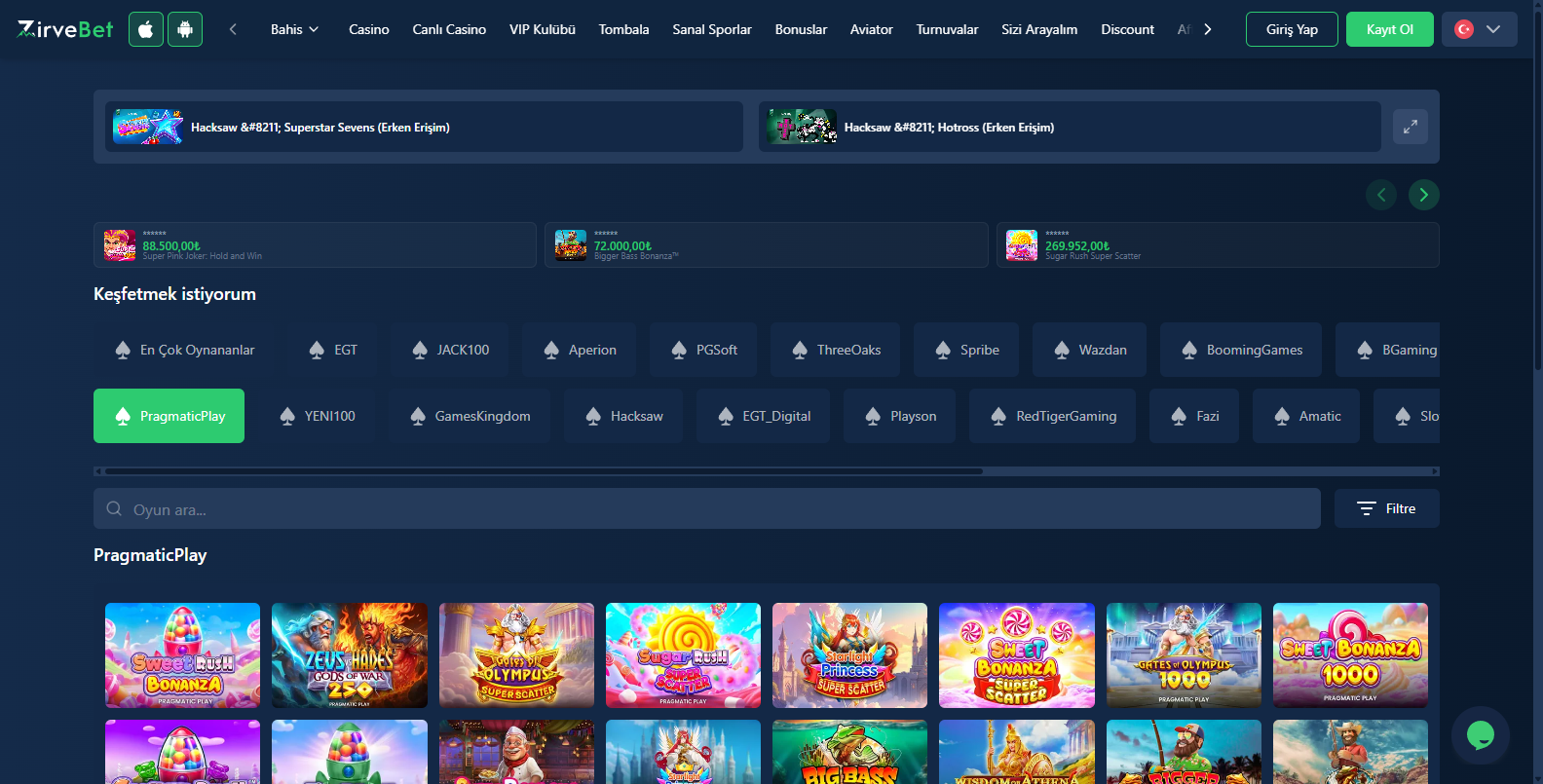Select the active PragmaticPlay provider
The width and height of the screenshot is (1543, 784).
(169, 416)
